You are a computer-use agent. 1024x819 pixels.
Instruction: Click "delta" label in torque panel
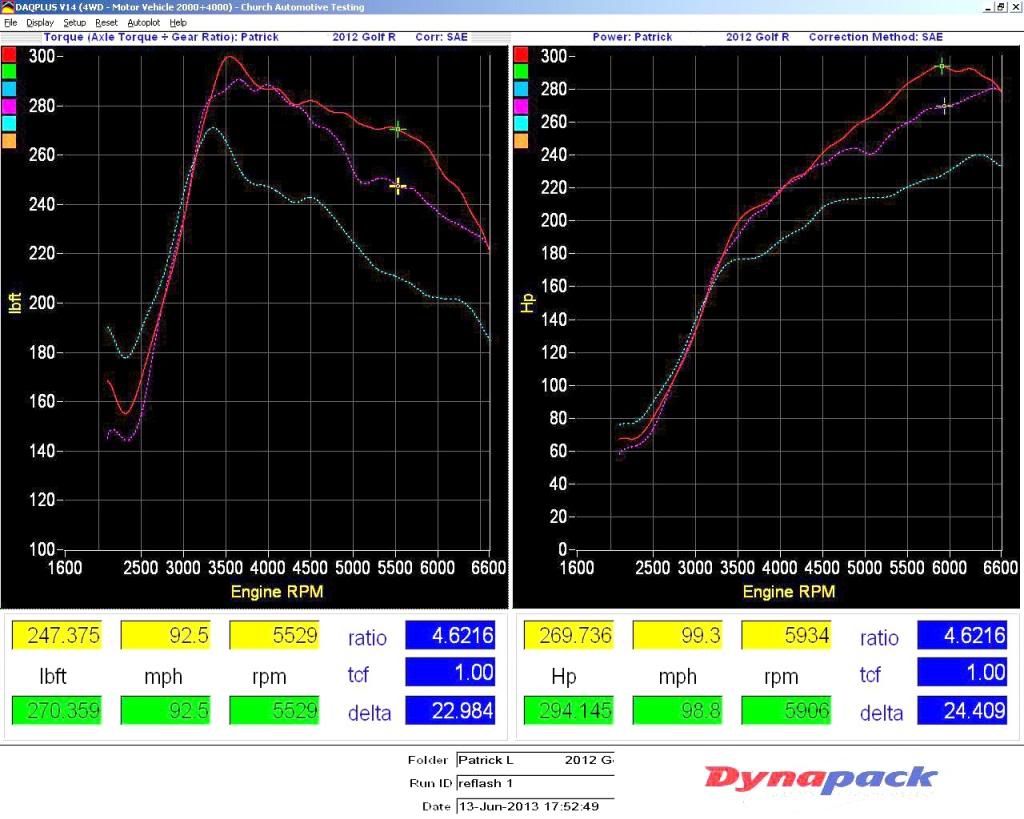370,713
